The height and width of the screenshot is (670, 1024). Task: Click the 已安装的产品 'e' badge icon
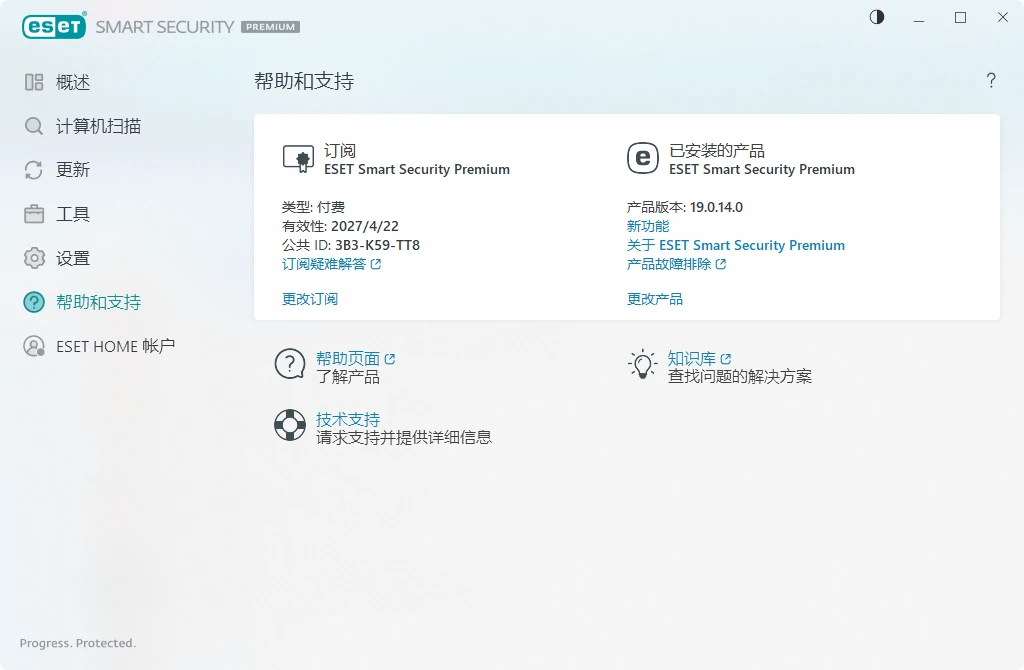(x=641, y=158)
